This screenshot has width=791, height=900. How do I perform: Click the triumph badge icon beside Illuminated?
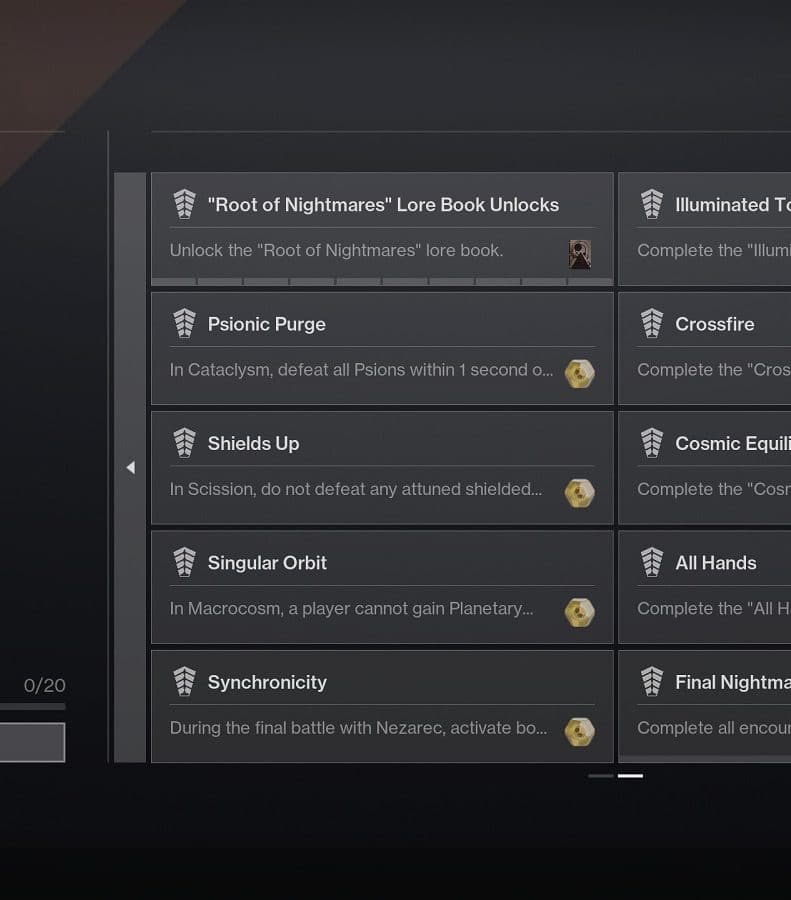pyautogui.click(x=652, y=204)
